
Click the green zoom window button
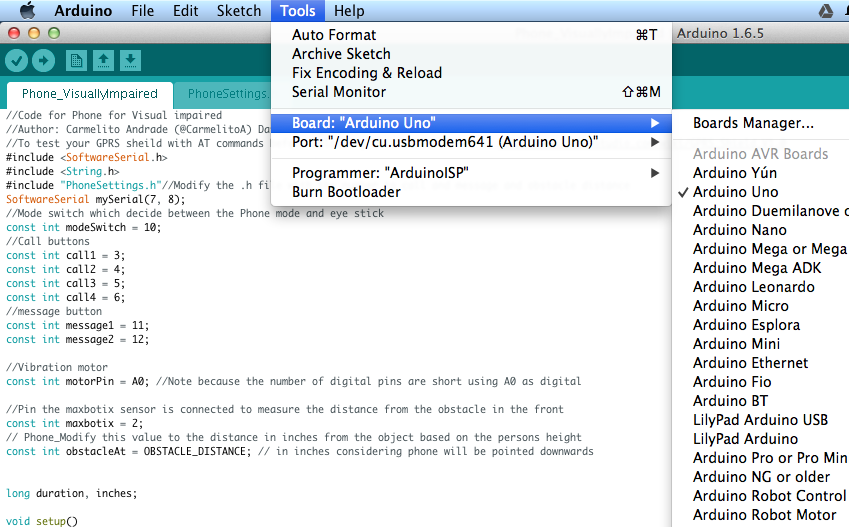coord(54,33)
